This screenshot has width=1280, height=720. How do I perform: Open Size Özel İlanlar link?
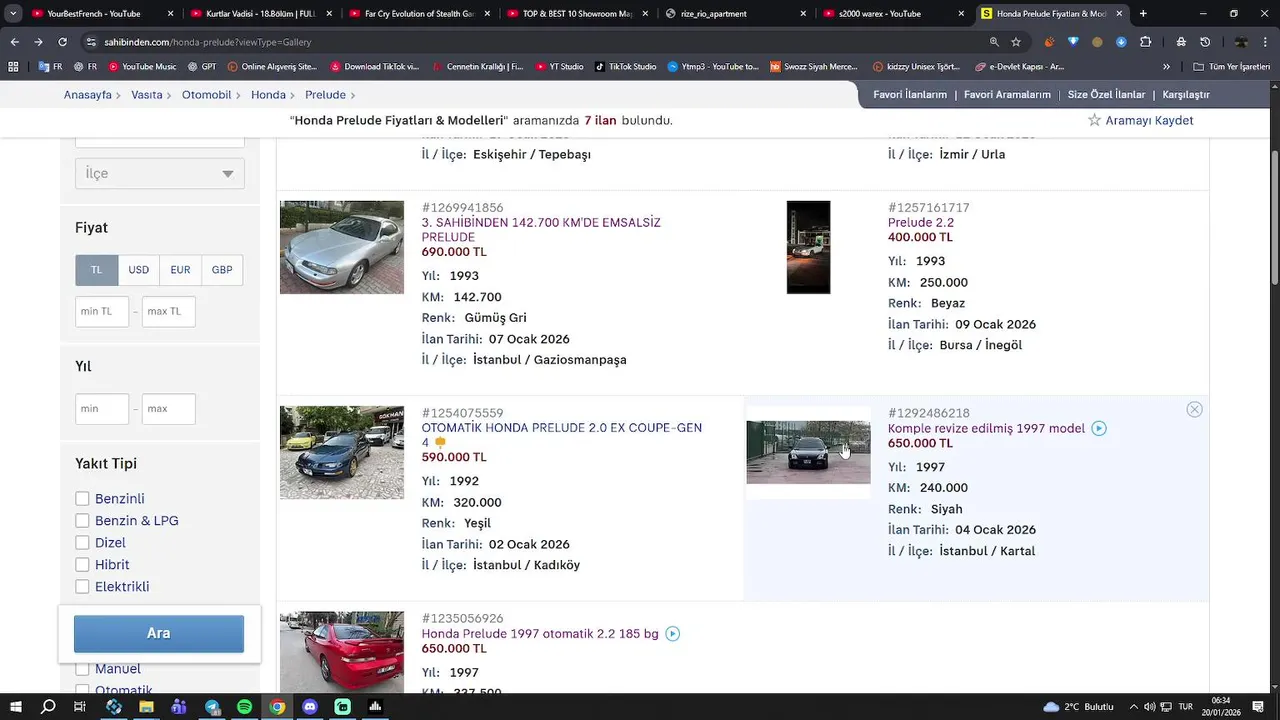point(1106,95)
